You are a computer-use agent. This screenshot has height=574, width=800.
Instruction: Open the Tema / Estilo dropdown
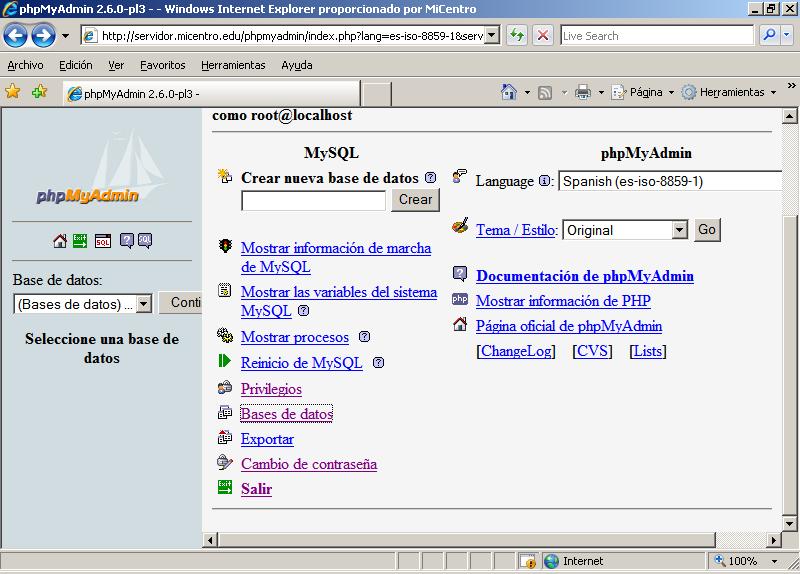(679, 230)
